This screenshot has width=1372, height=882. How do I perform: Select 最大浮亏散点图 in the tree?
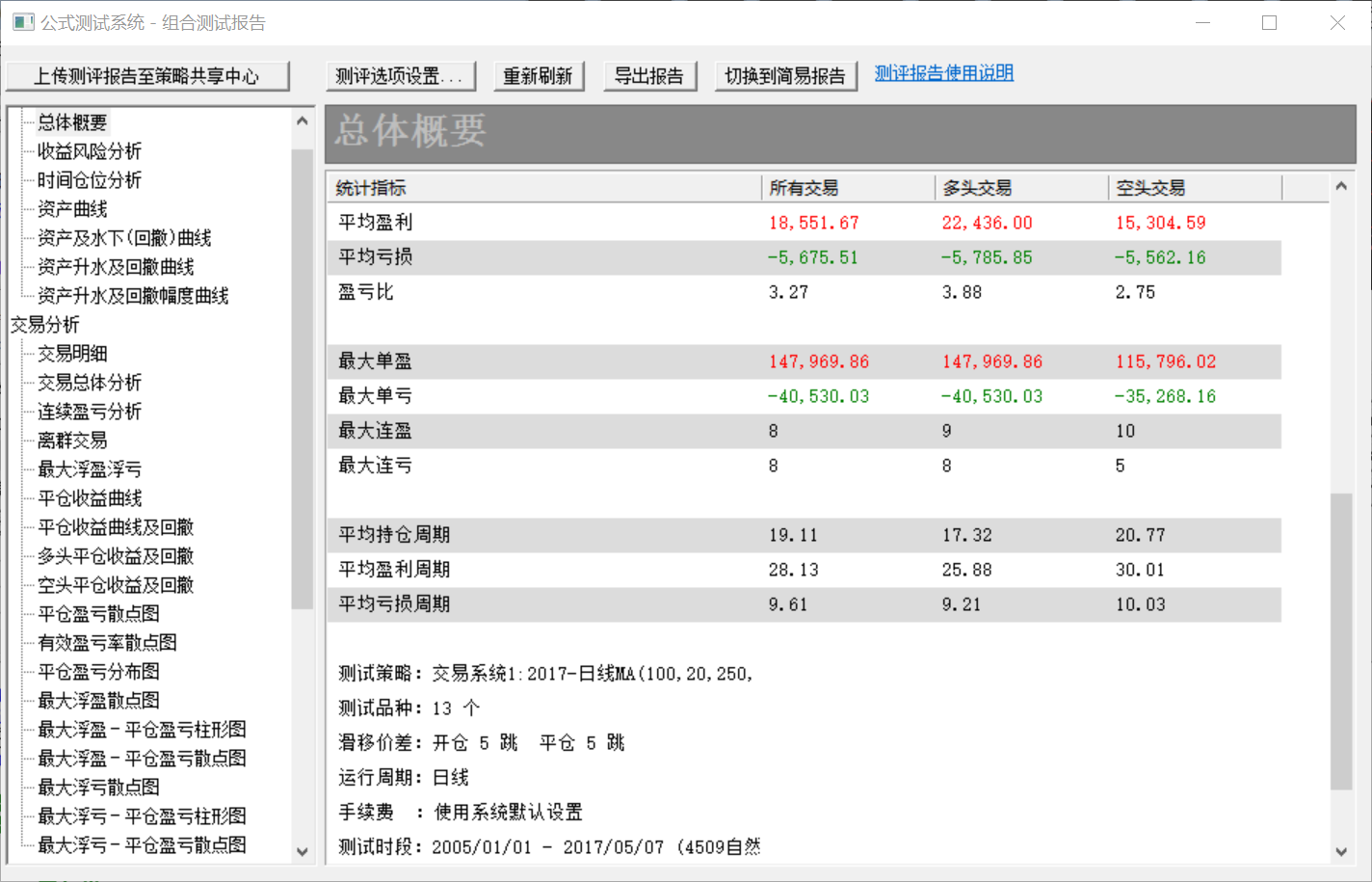click(x=98, y=788)
